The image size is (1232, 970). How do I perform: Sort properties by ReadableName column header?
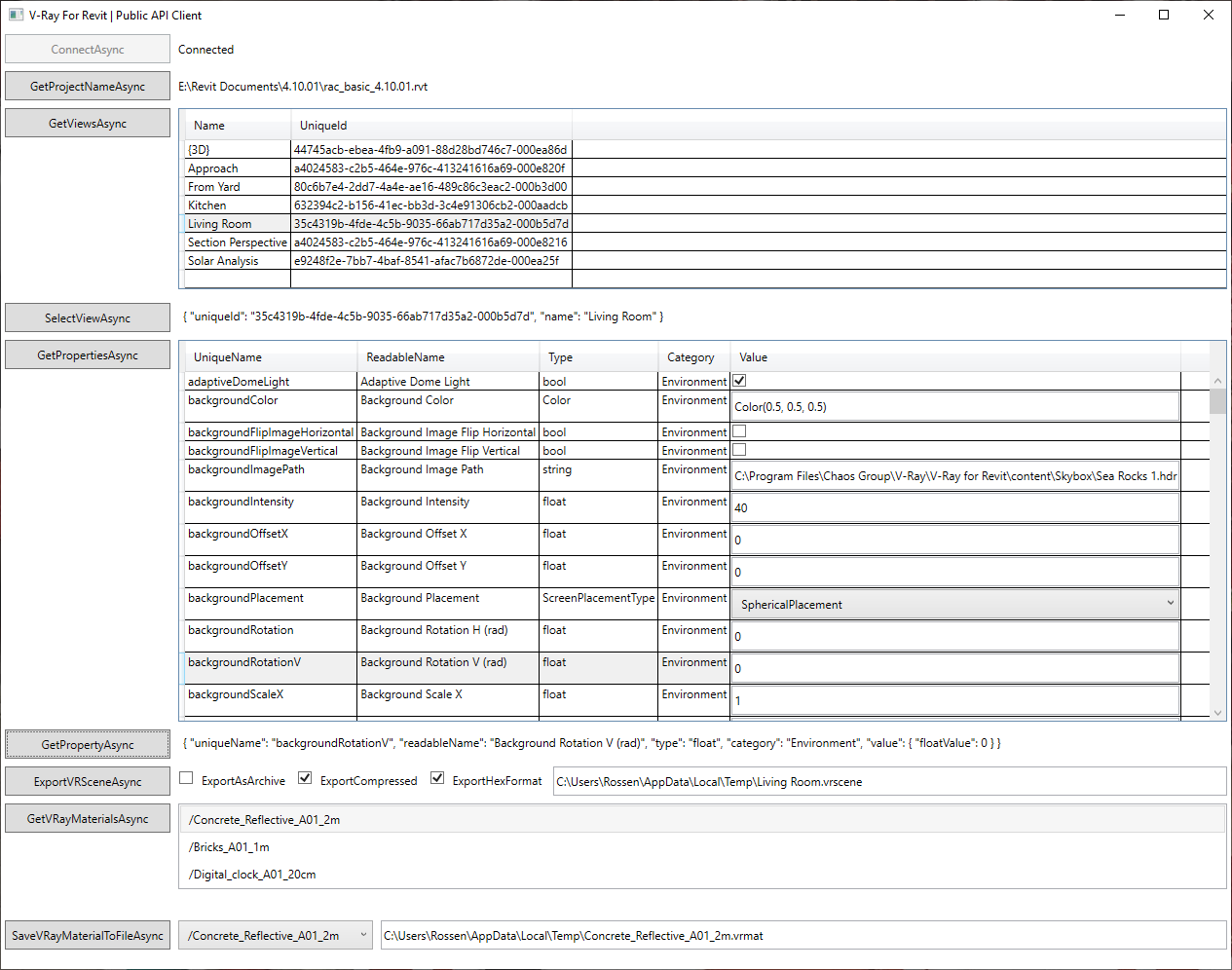tap(448, 357)
